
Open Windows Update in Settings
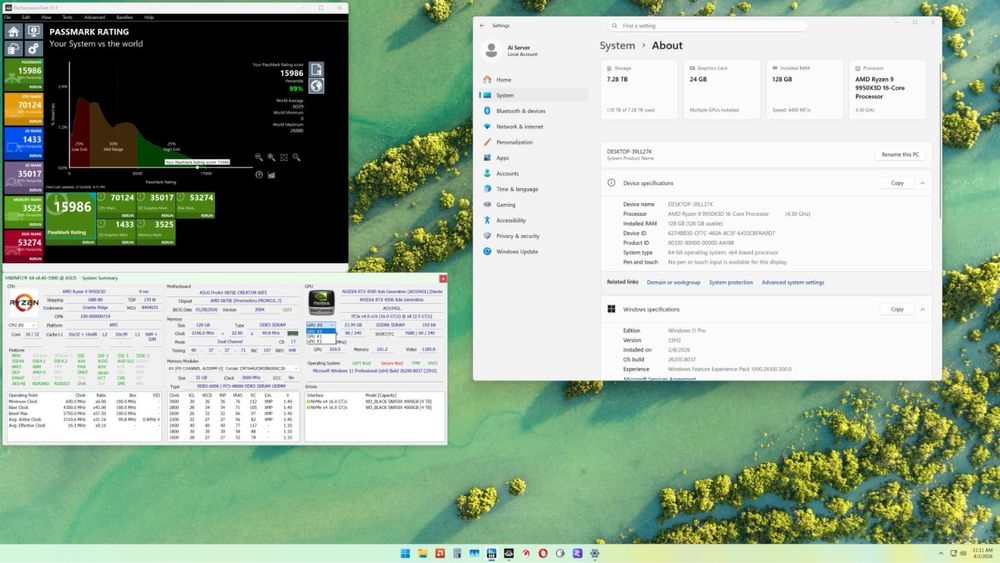(x=534, y=252)
